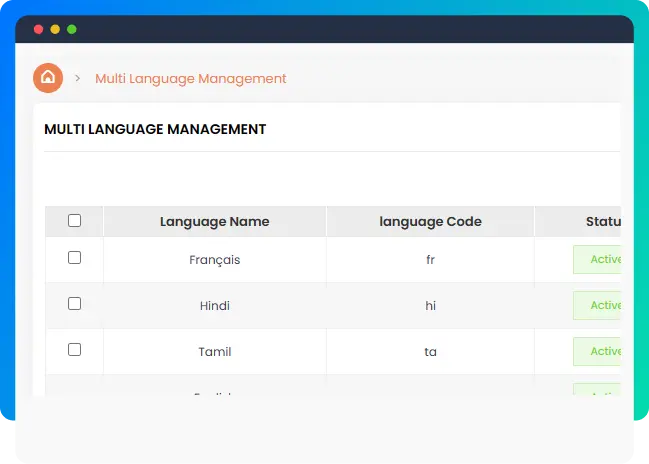
Task: Click the yellow minimize window dot
Action: [55, 29]
